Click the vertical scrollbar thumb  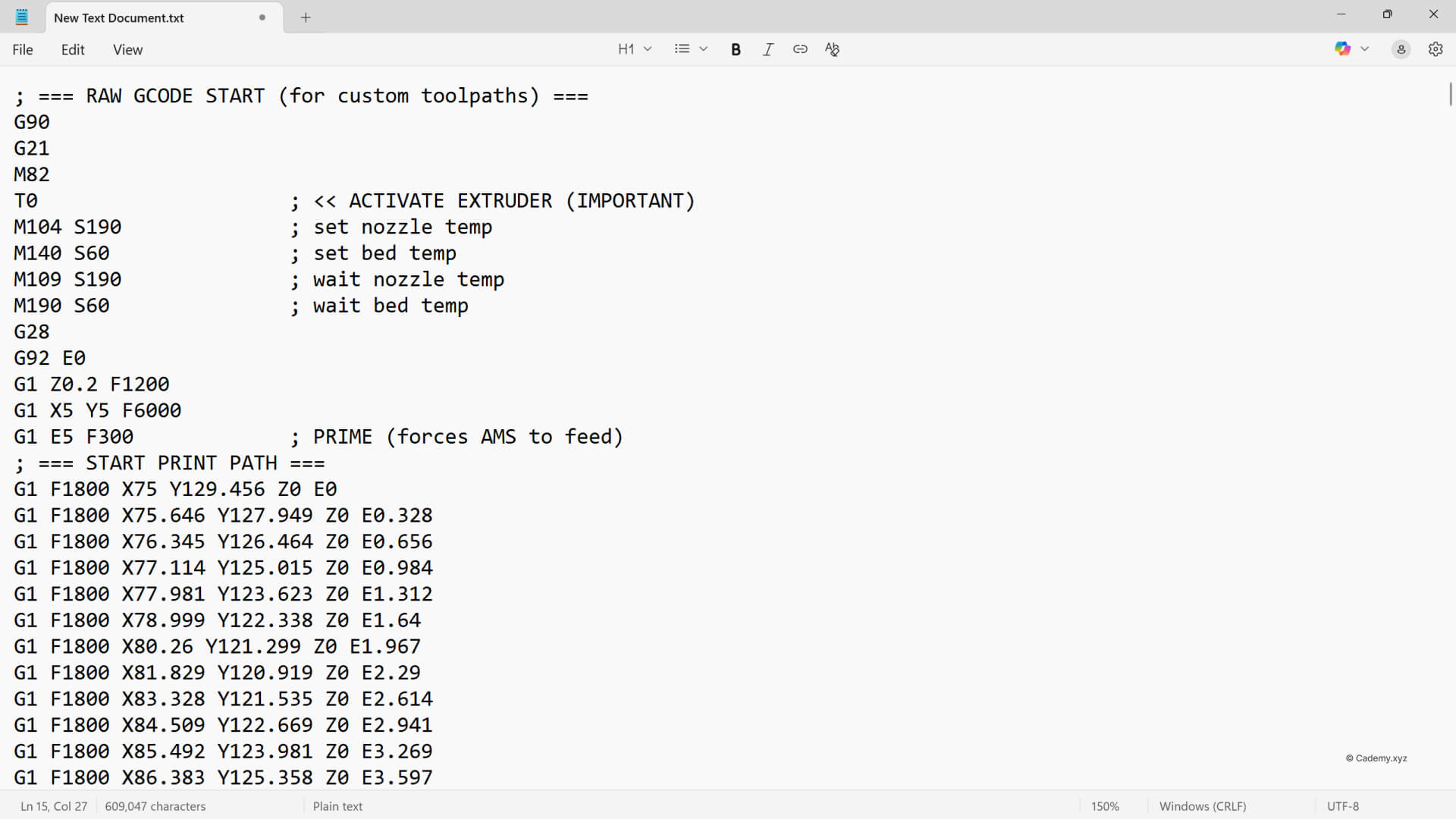pyautogui.click(x=1450, y=94)
